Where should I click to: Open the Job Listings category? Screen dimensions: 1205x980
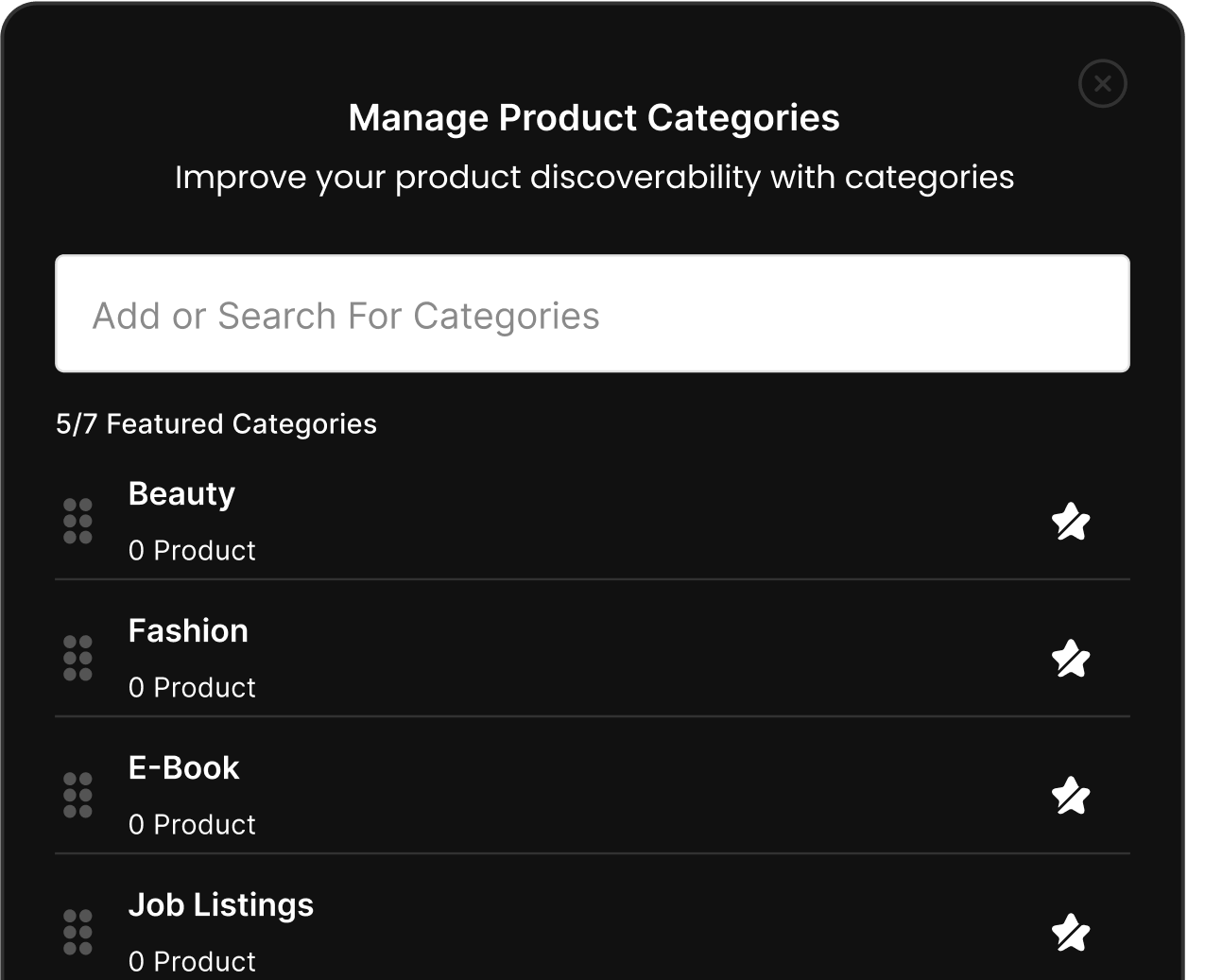[220, 904]
